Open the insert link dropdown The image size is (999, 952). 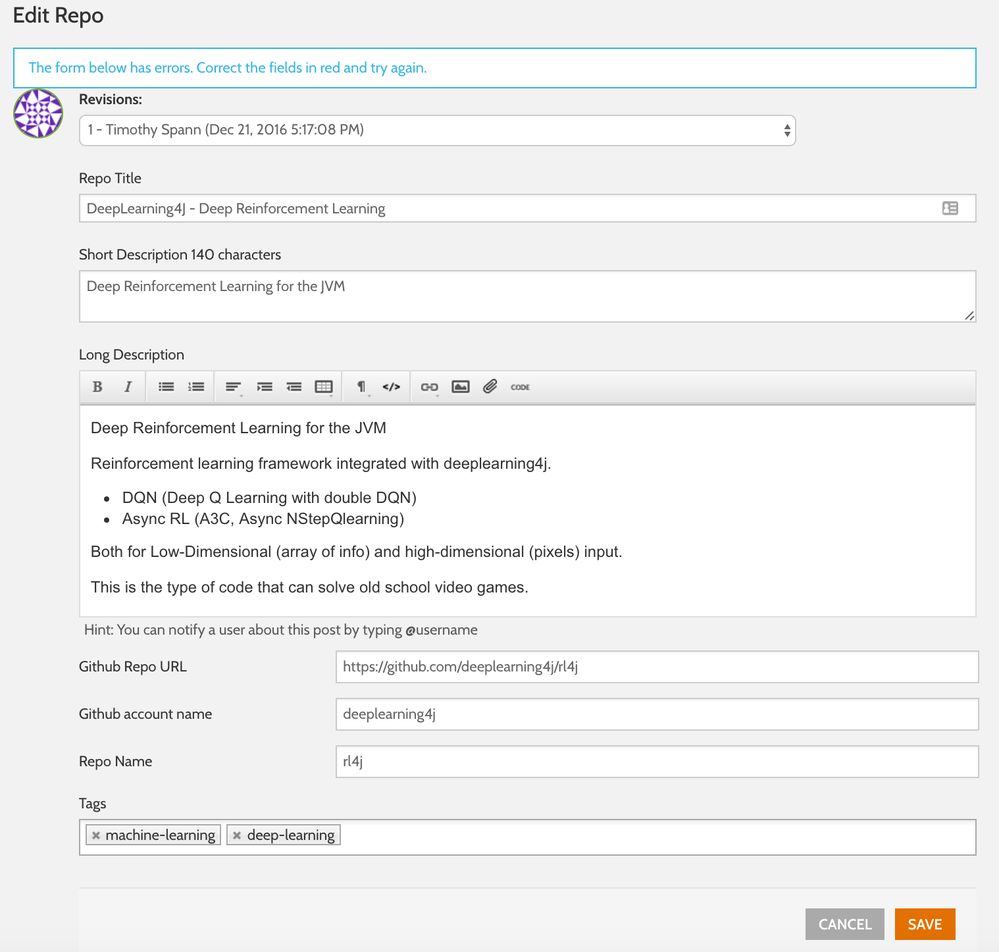(430, 387)
